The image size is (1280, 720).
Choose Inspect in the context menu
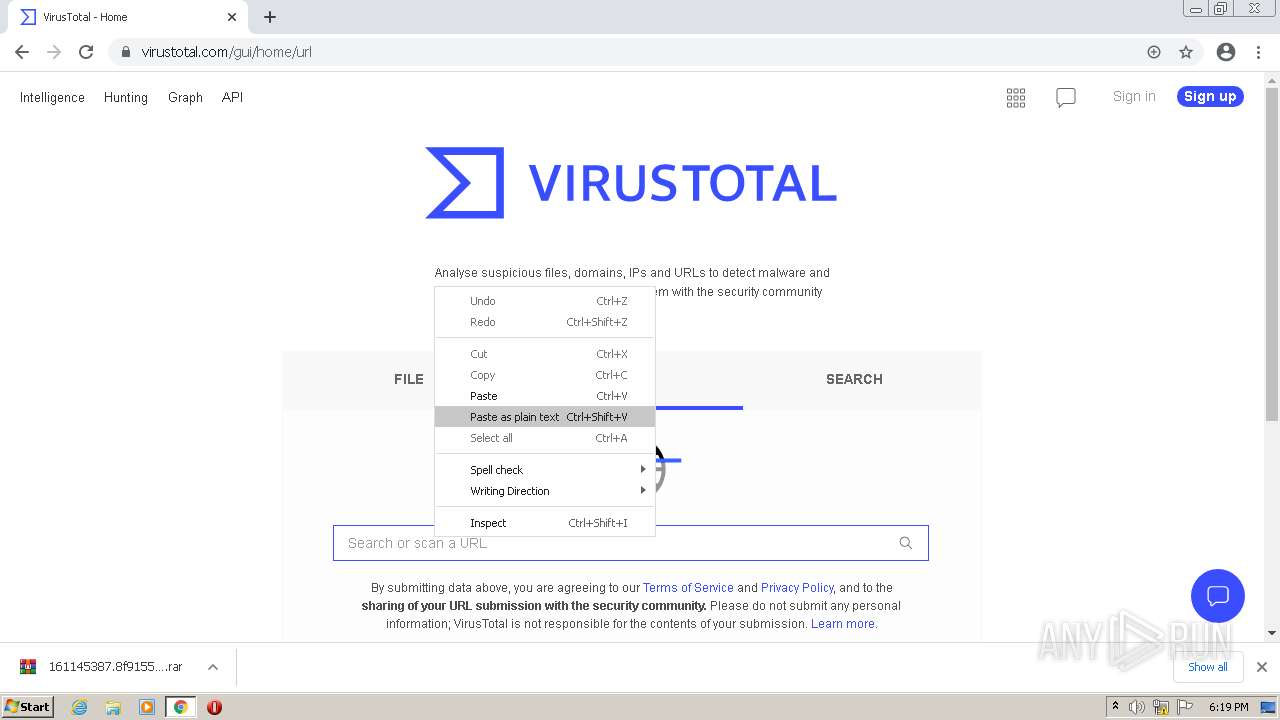pyautogui.click(x=545, y=523)
